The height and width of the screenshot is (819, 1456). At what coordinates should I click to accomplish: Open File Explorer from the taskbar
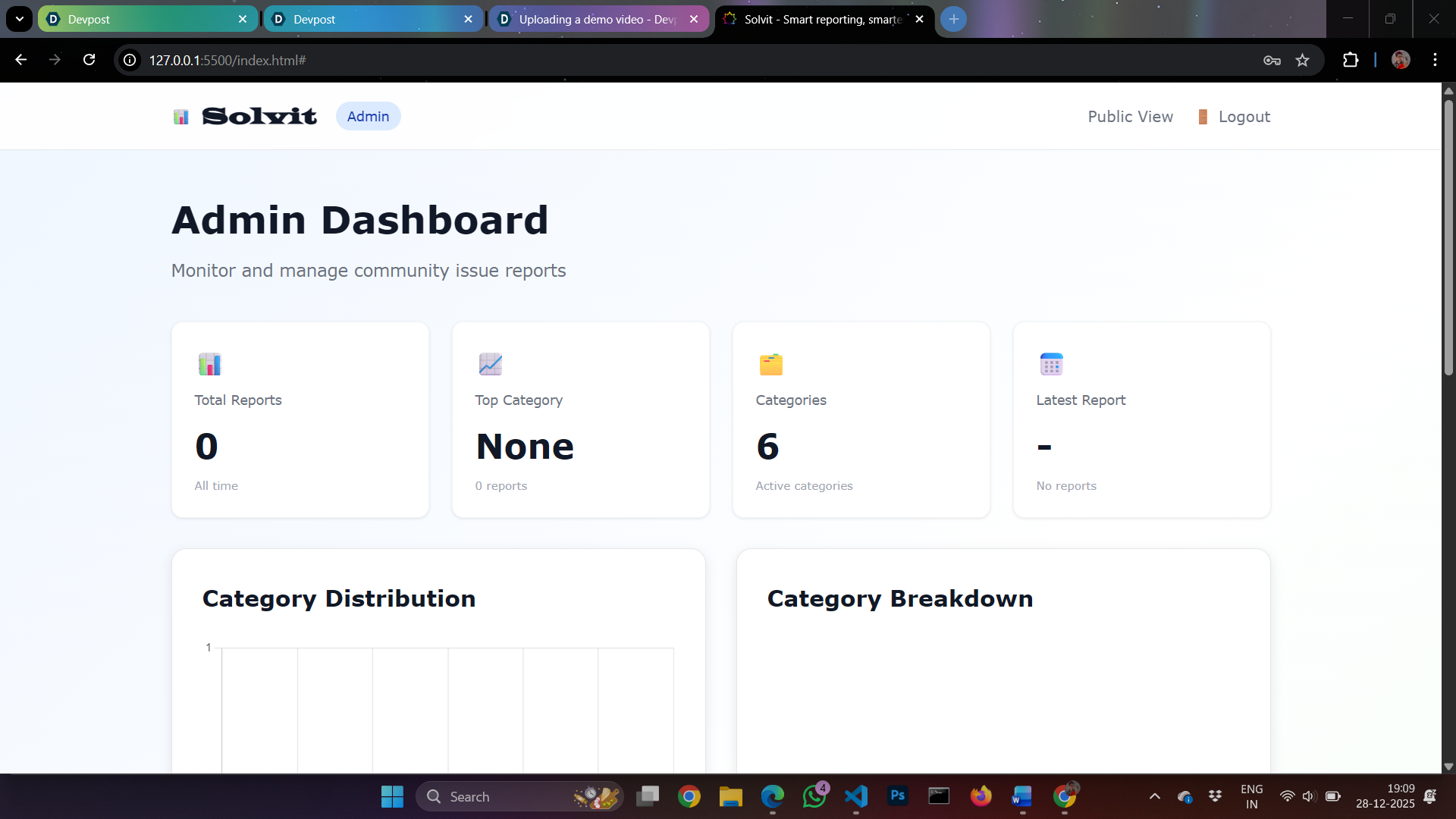731,796
